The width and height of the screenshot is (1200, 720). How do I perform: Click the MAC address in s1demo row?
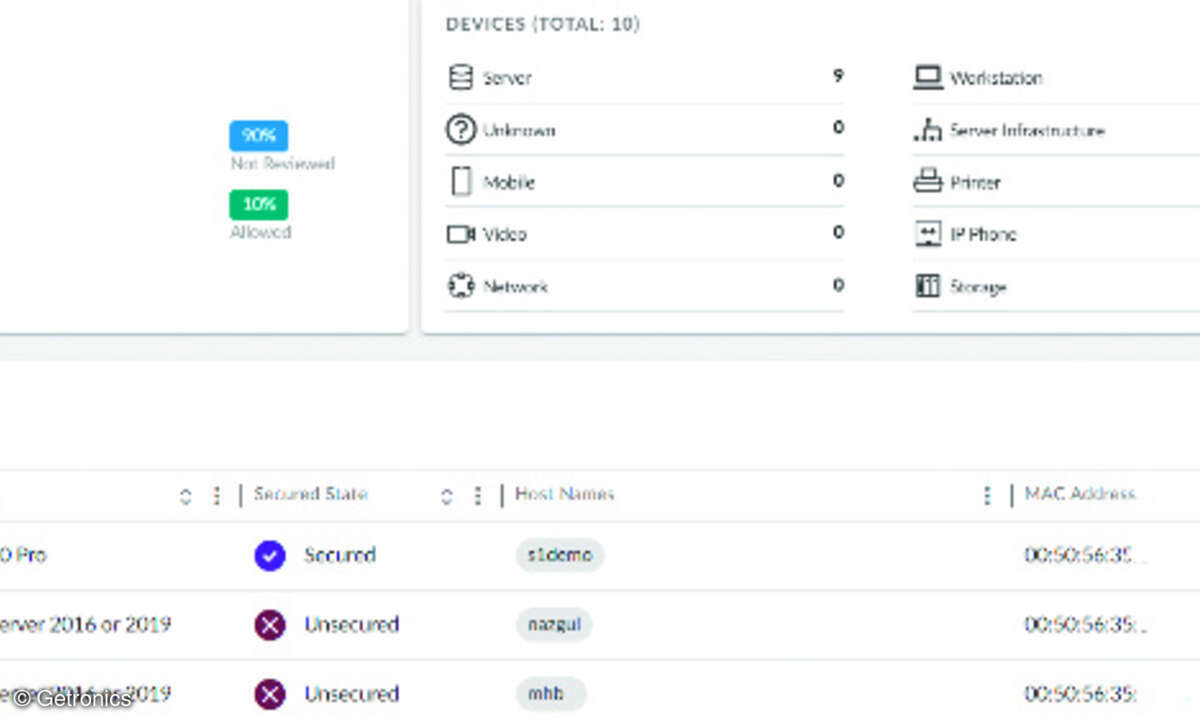click(x=1086, y=555)
